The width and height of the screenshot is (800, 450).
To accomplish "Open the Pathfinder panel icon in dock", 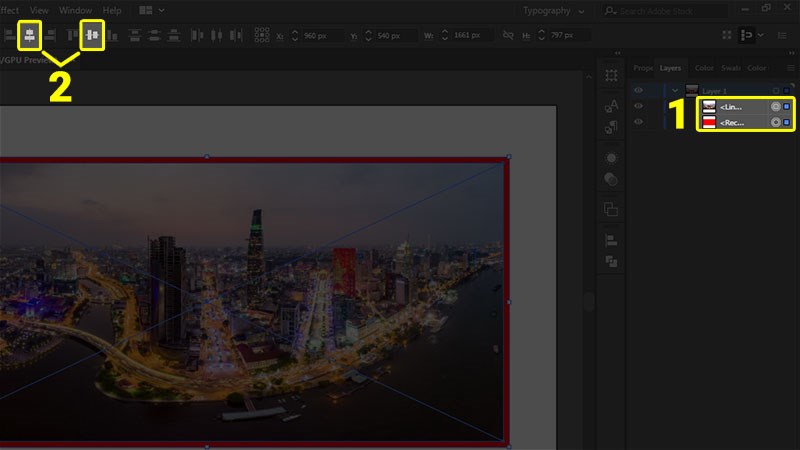I will click(611, 261).
